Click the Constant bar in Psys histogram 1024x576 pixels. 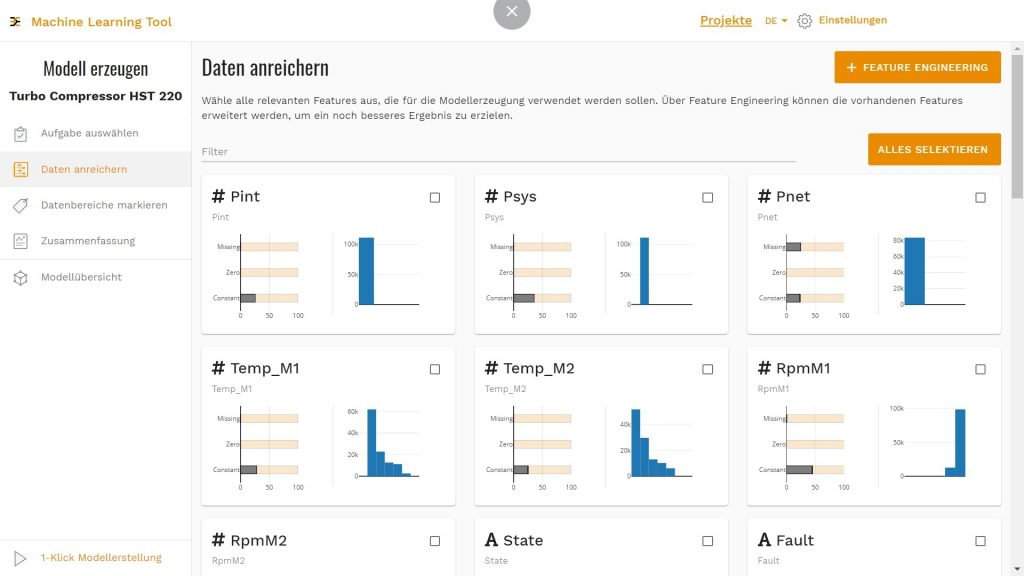click(x=526, y=297)
